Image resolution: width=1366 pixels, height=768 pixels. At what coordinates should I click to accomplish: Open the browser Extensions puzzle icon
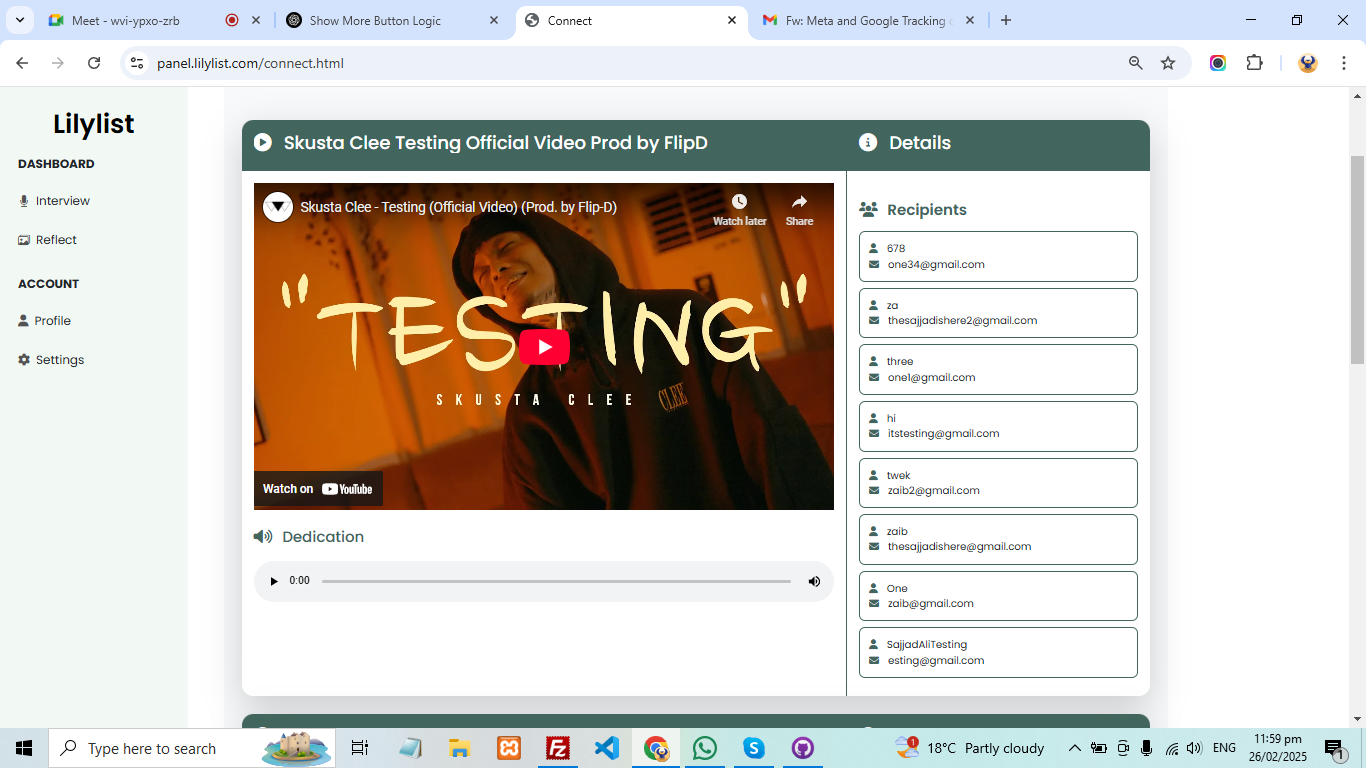pyautogui.click(x=1254, y=63)
